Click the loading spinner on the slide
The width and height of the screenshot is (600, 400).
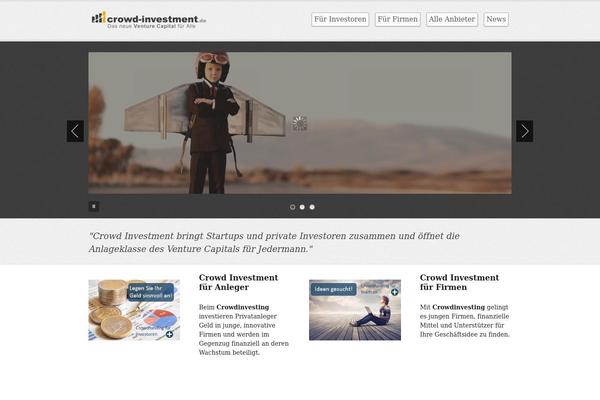[x=300, y=123]
